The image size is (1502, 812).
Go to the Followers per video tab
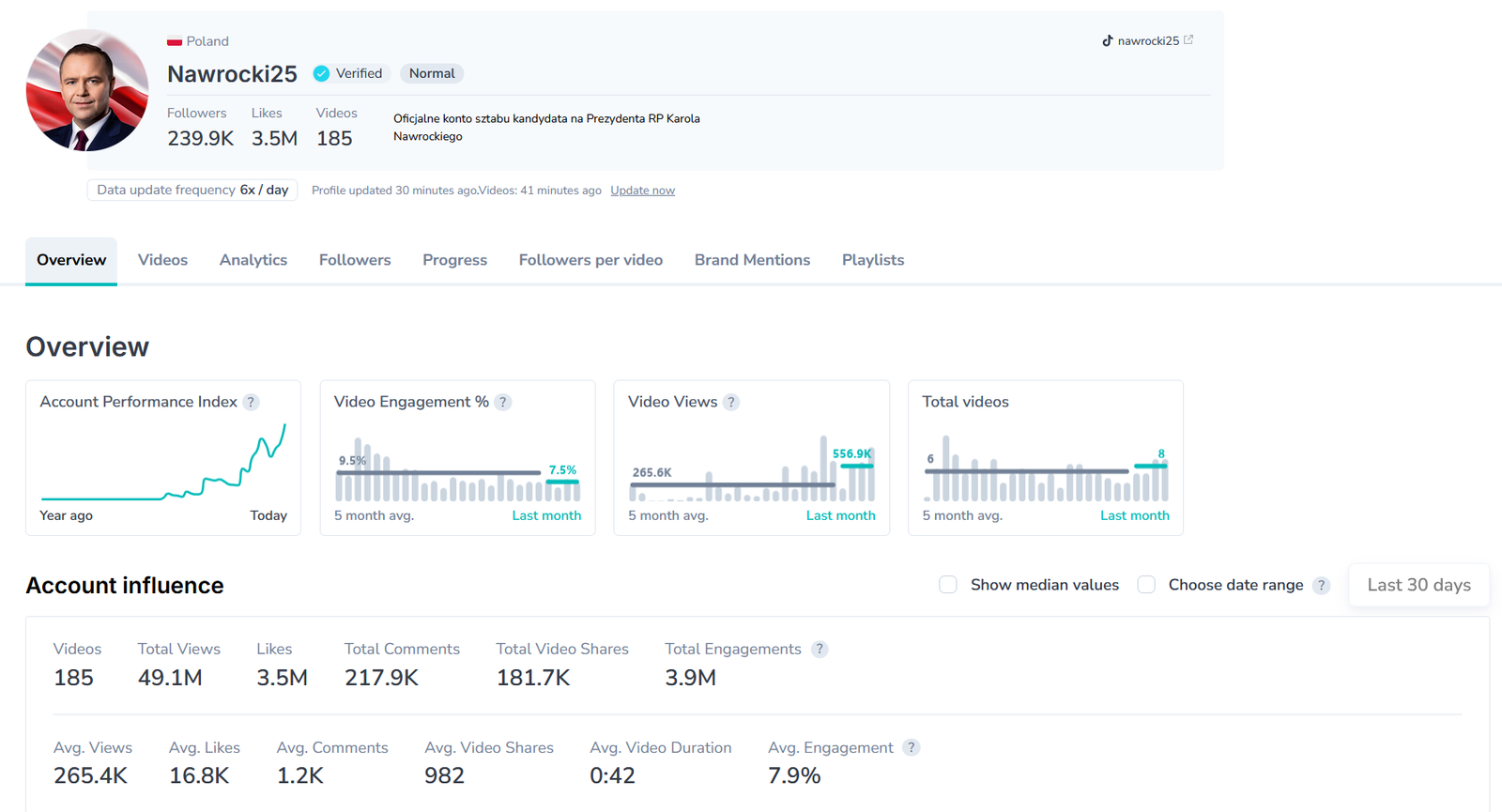[590, 260]
